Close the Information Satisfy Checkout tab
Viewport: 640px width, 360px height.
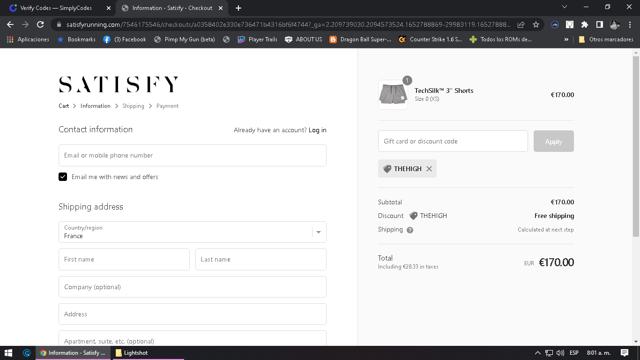[x=220, y=8]
